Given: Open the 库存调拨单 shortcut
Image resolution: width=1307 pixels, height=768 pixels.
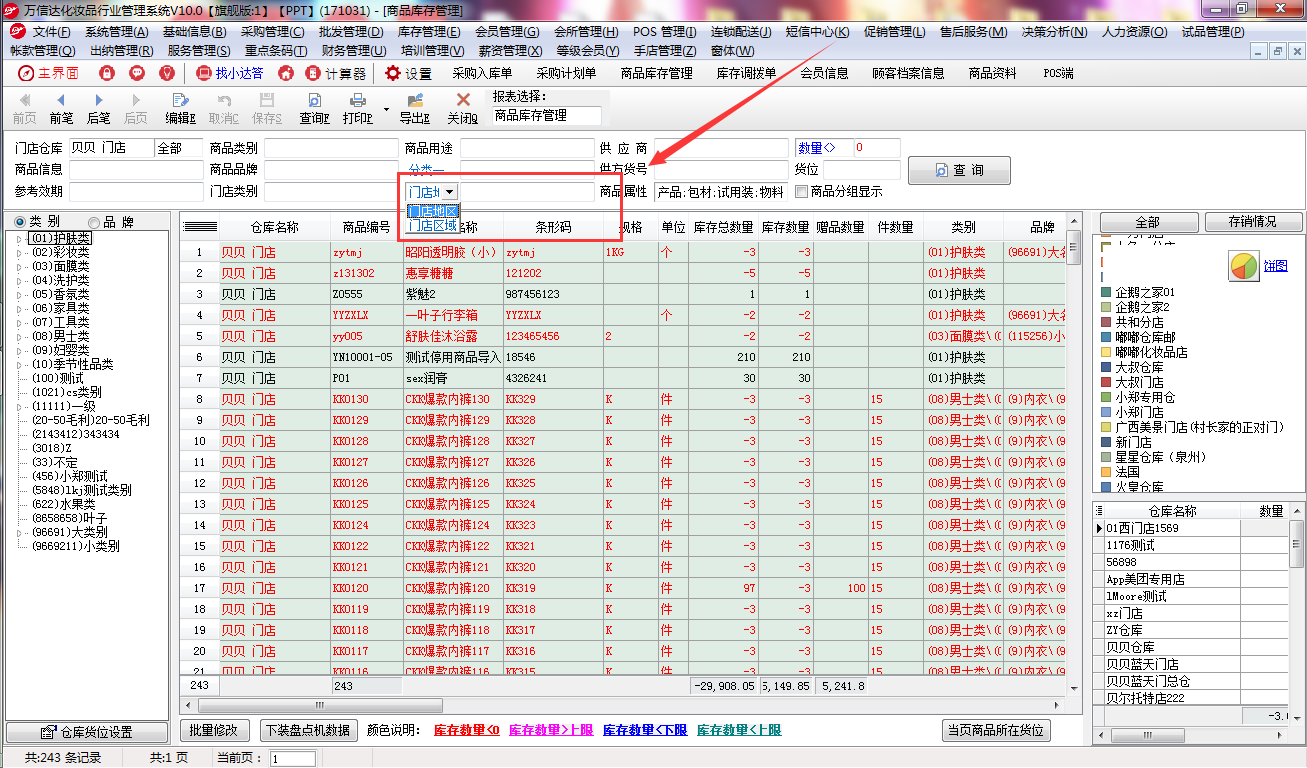Looking at the screenshot, I should coord(746,73).
